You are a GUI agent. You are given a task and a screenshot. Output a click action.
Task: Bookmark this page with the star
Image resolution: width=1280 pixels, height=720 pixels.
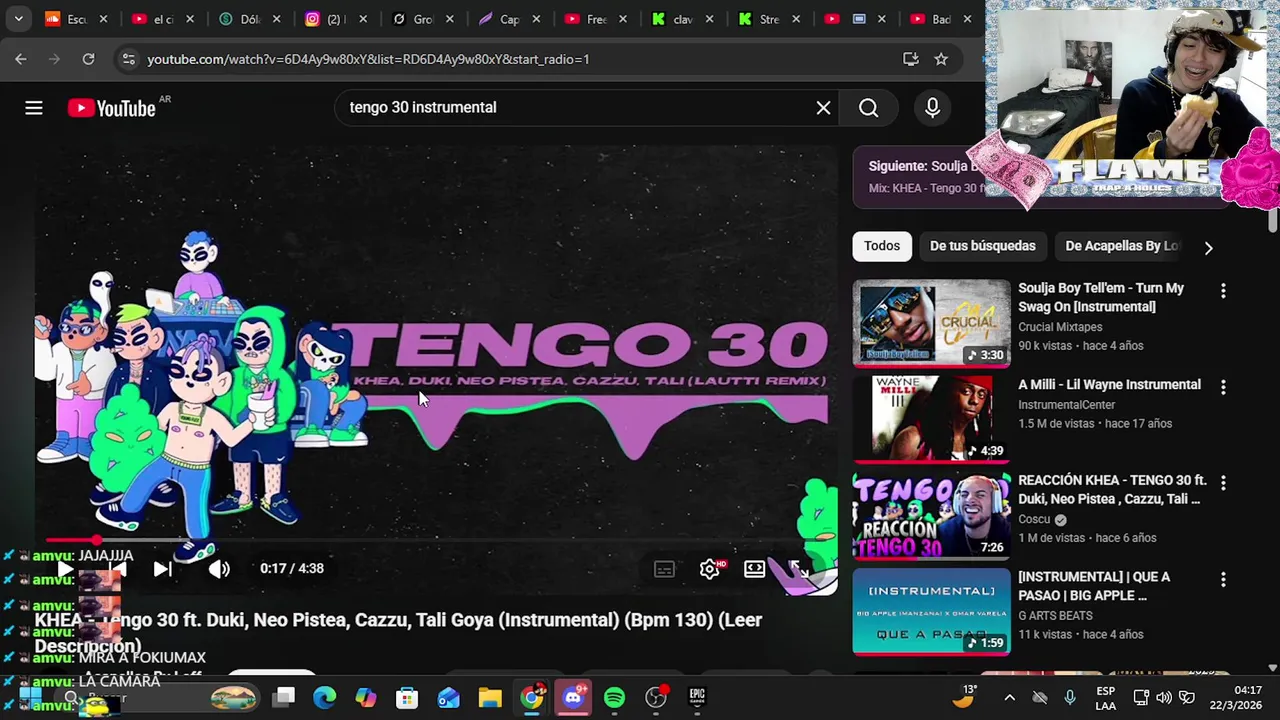941,59
